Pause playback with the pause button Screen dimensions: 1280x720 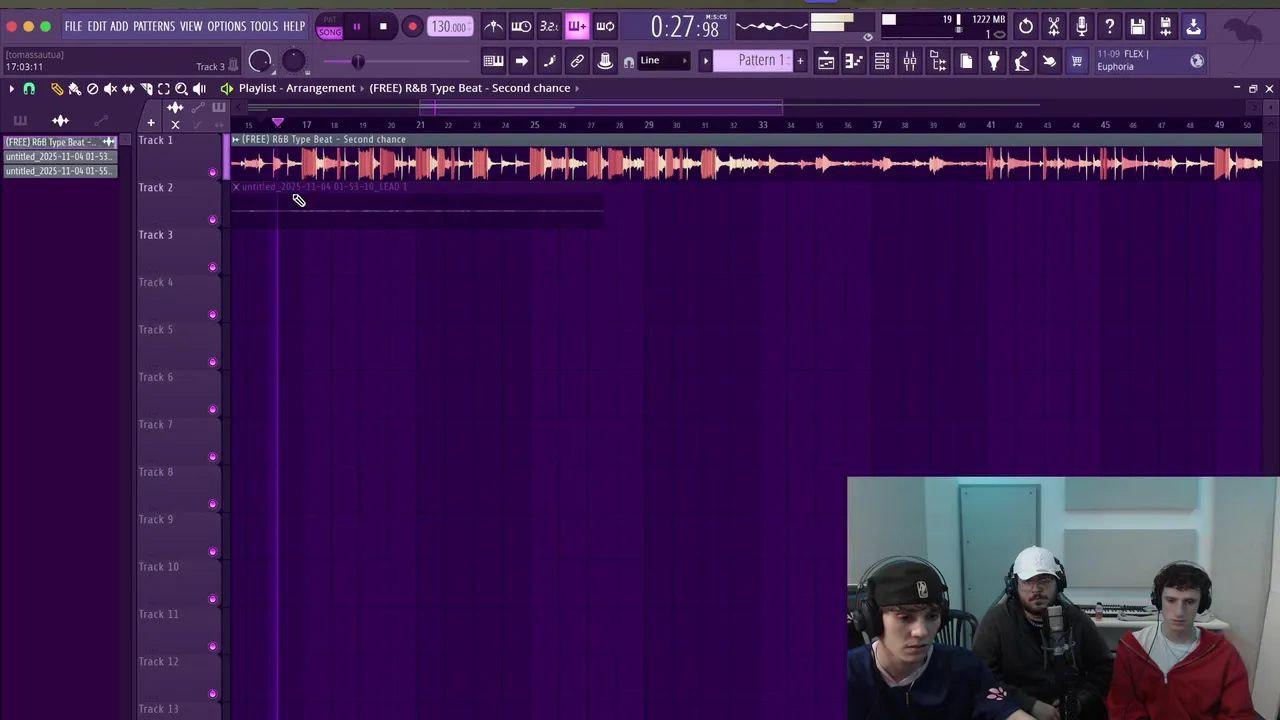click(356, 27)
